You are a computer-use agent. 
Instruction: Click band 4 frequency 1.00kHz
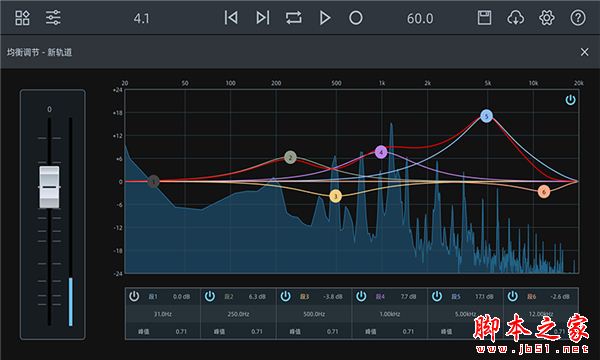(x=390, y=314)
